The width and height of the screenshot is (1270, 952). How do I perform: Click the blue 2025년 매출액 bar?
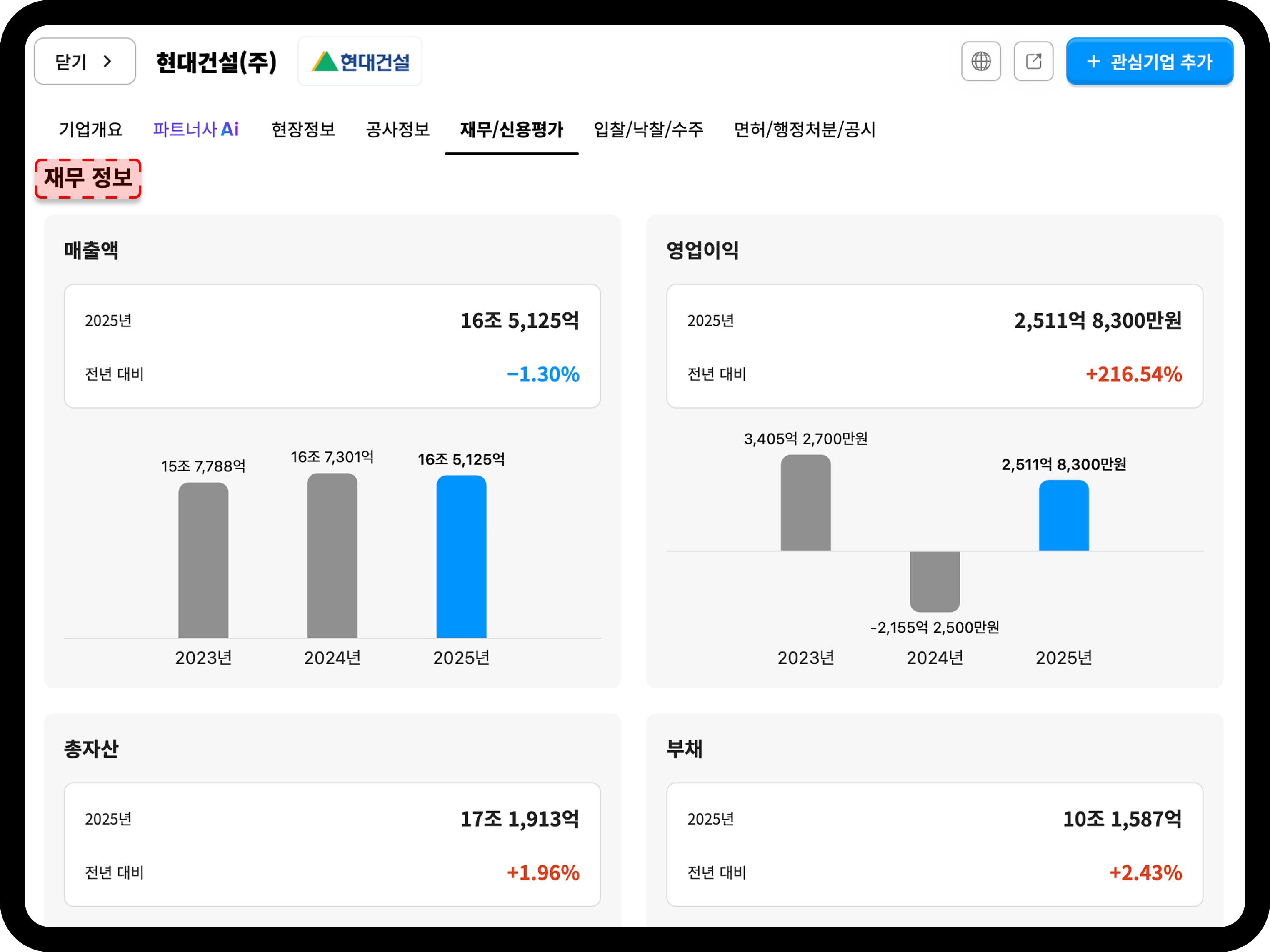pos(461,556)
